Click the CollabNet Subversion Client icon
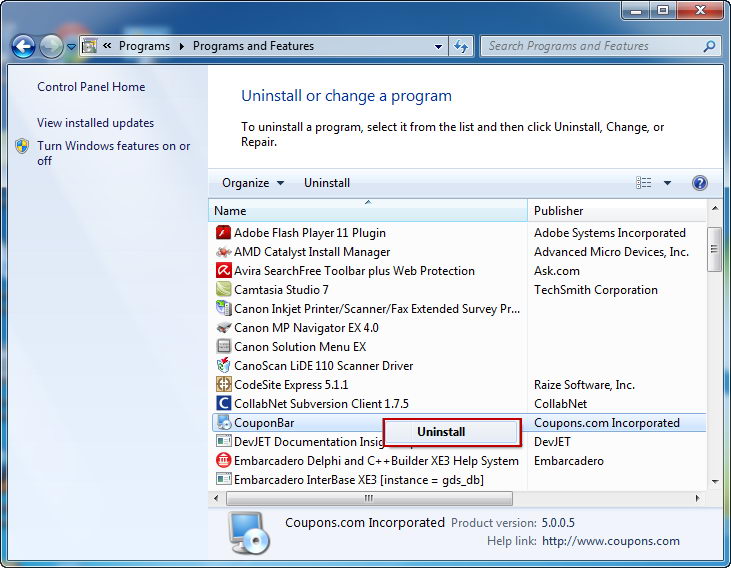Screen dimensions: 731x568 point(224,403)
